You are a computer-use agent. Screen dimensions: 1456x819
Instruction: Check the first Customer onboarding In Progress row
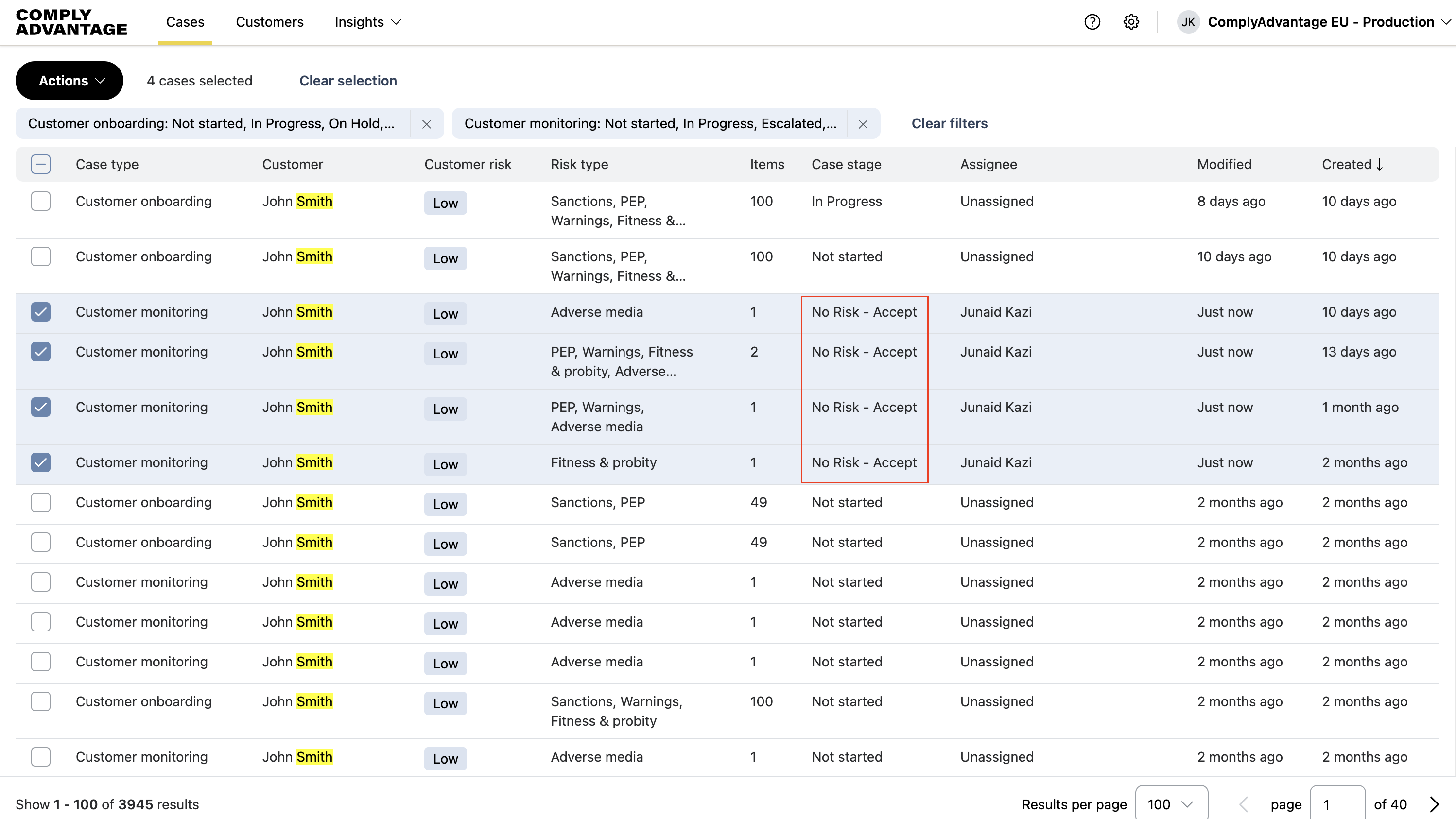[41, 201]
